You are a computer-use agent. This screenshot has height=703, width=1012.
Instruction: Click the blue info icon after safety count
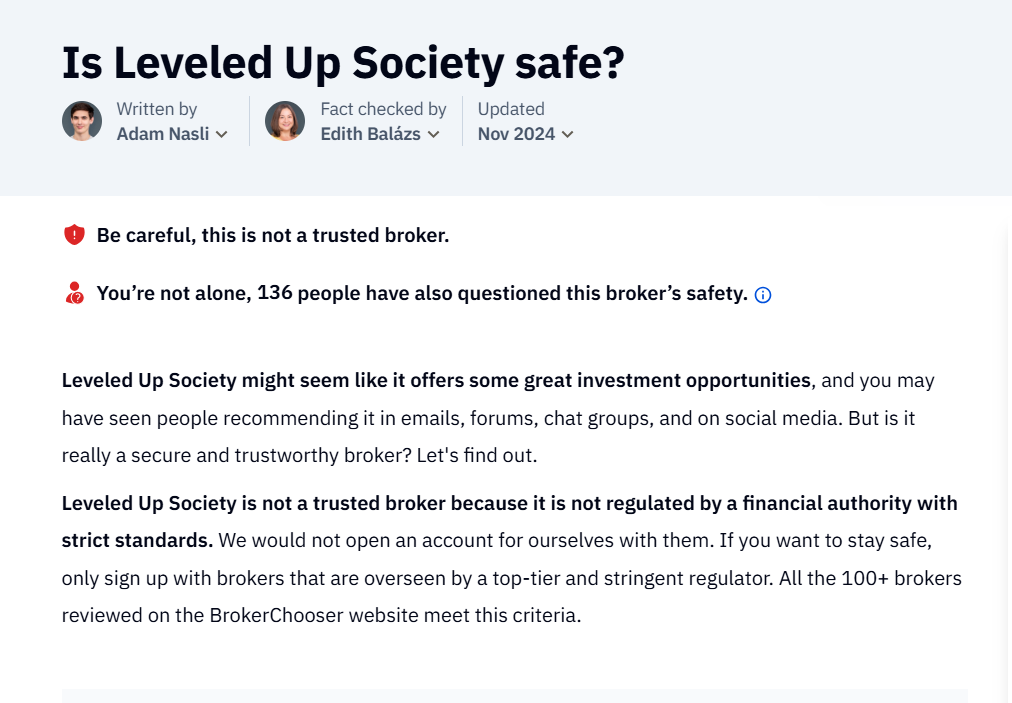tap(763, 295)
